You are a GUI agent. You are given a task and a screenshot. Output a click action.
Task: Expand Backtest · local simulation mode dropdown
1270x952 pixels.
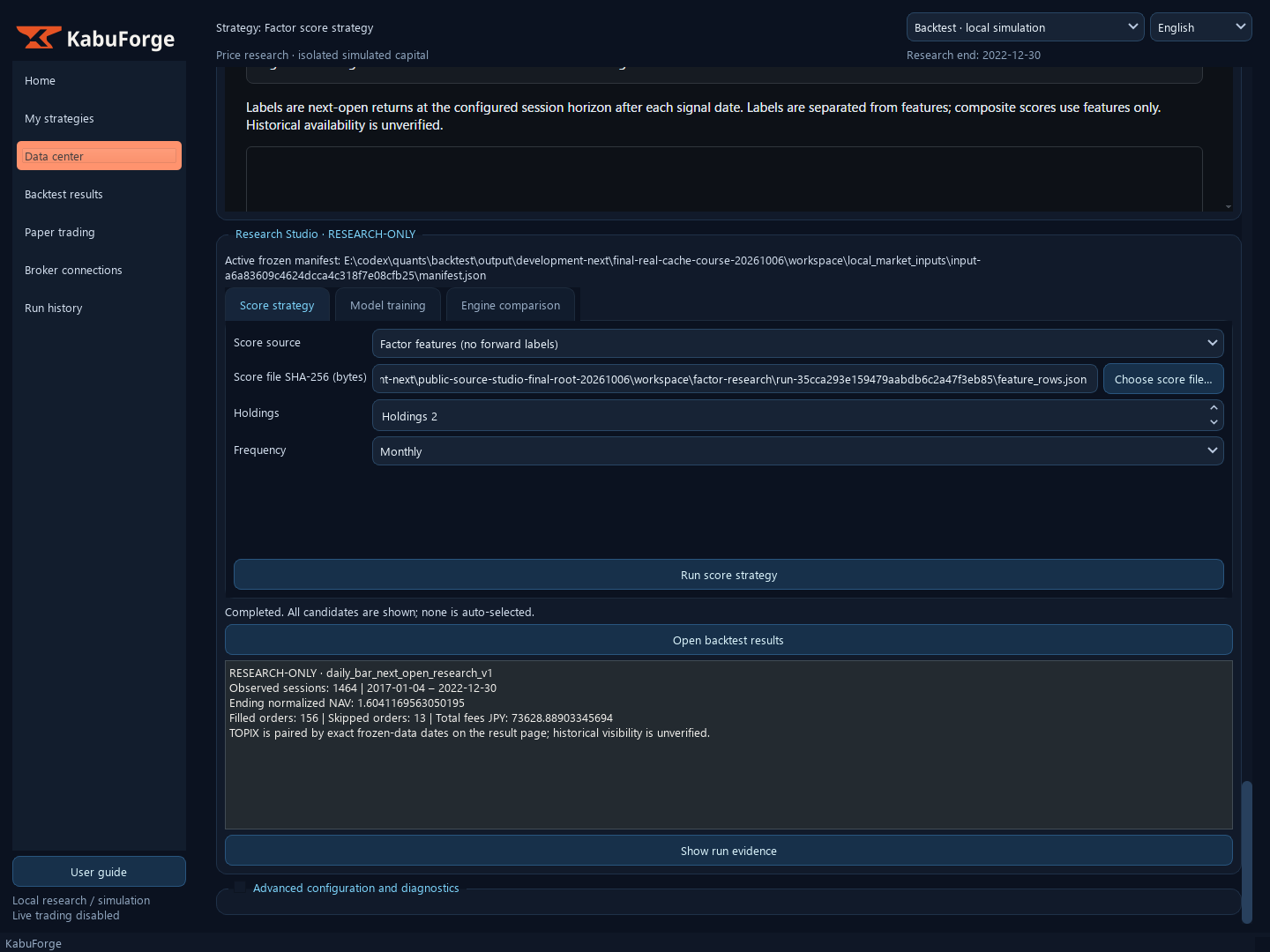(x=1025, y=27)
